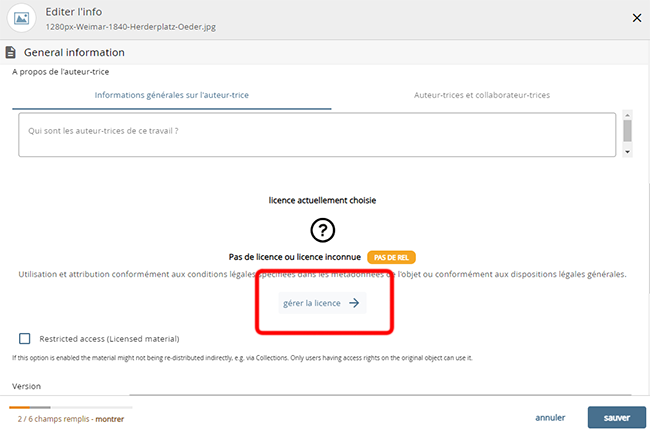Screen dimensions: 650x434
Task: Enable Restricted access (Licensed material) checkbox
Action: (x=24, y=339)
